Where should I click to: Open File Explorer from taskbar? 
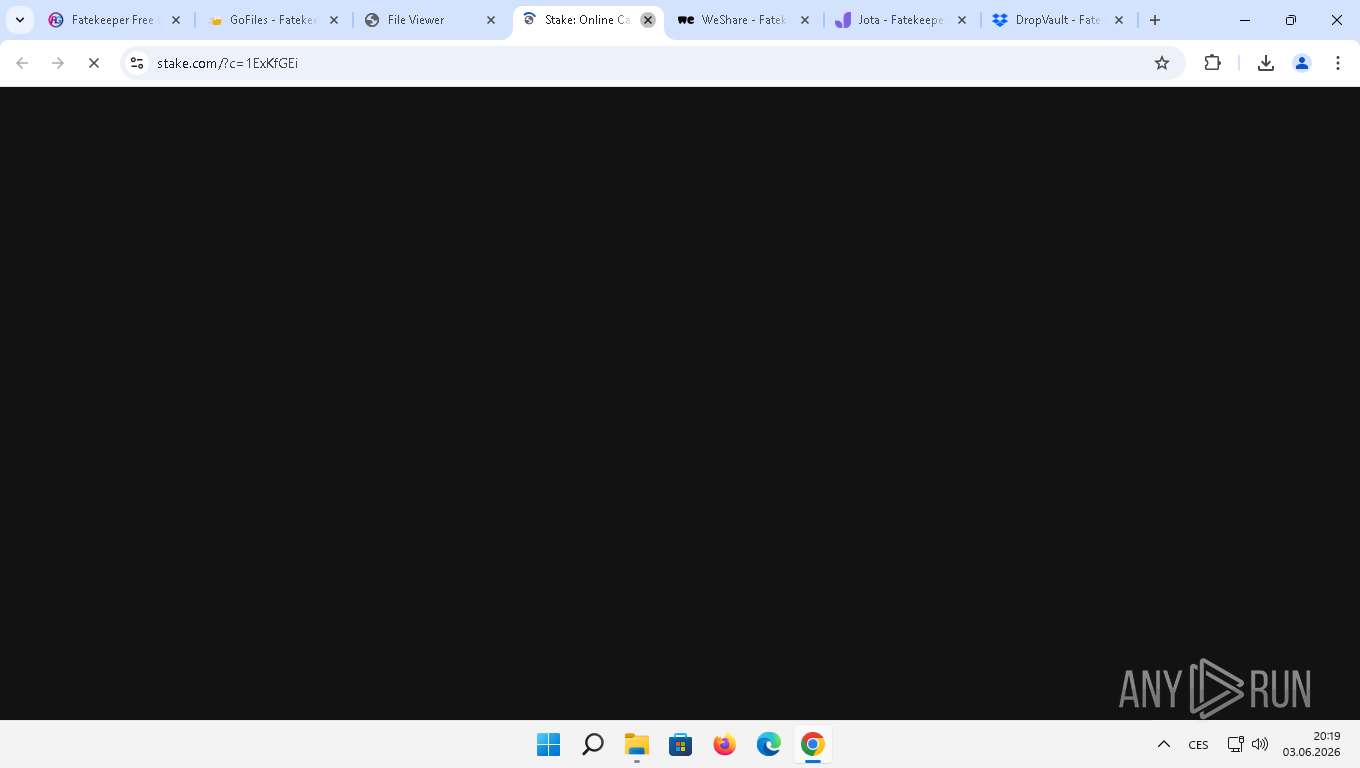(x=637, y=744)
